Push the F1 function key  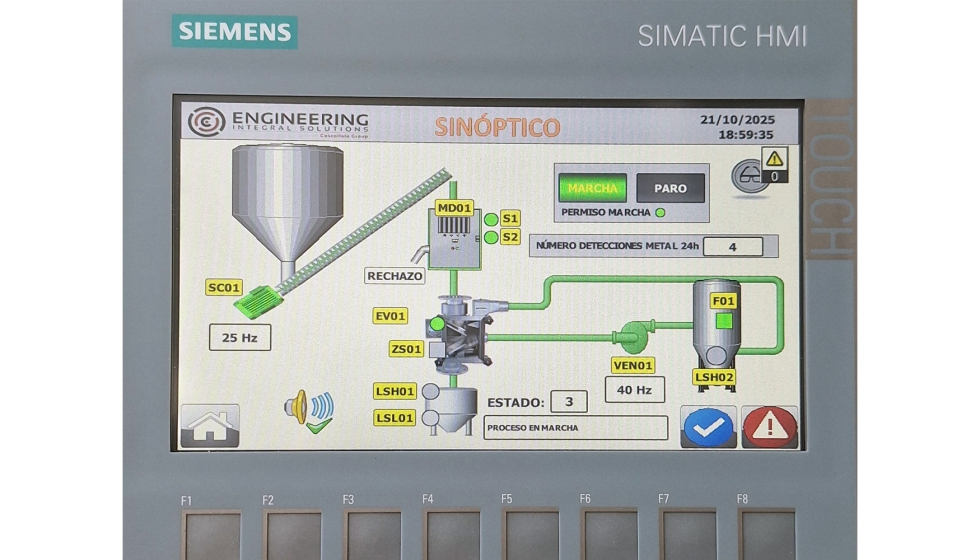point(212,534)
